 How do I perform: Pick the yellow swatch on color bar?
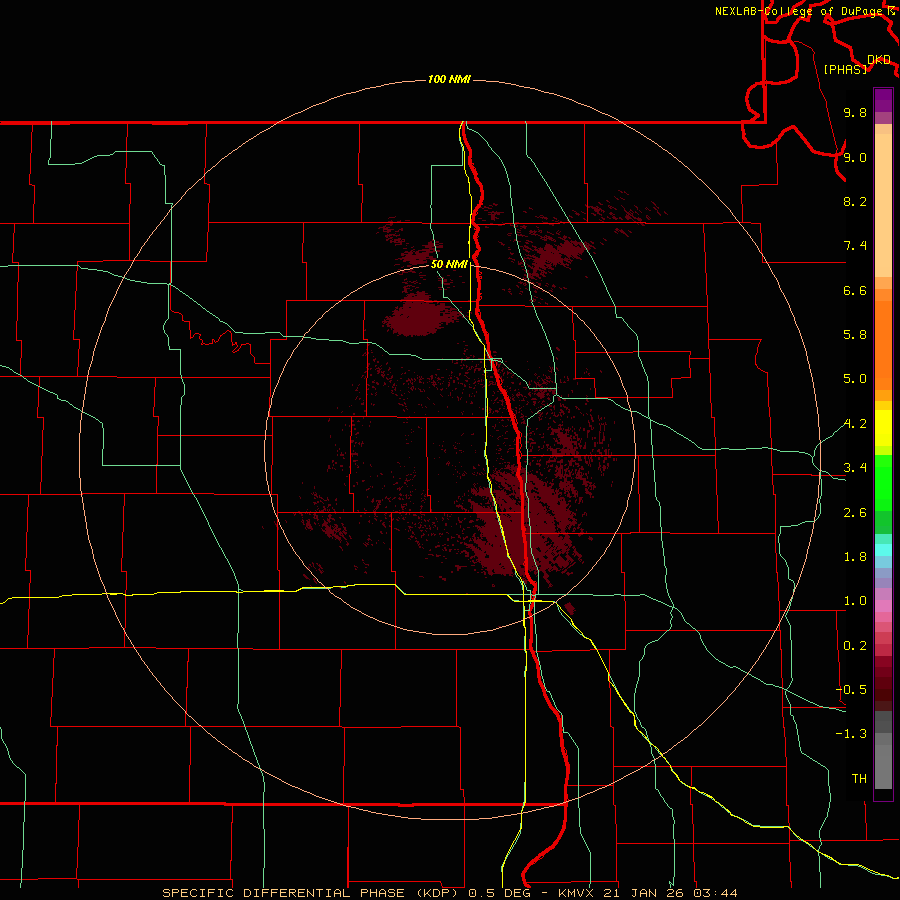click(x=883, y=428)
